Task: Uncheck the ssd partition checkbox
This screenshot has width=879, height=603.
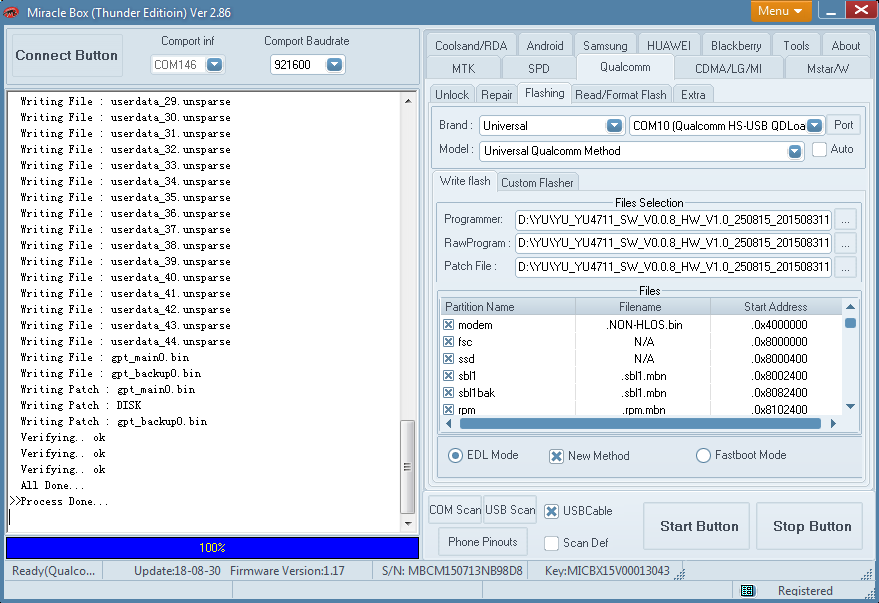Action: pos(448,359)
